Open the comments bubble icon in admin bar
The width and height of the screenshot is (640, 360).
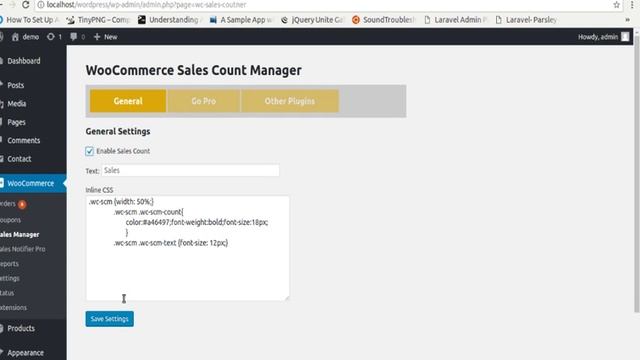click(73, 37)
